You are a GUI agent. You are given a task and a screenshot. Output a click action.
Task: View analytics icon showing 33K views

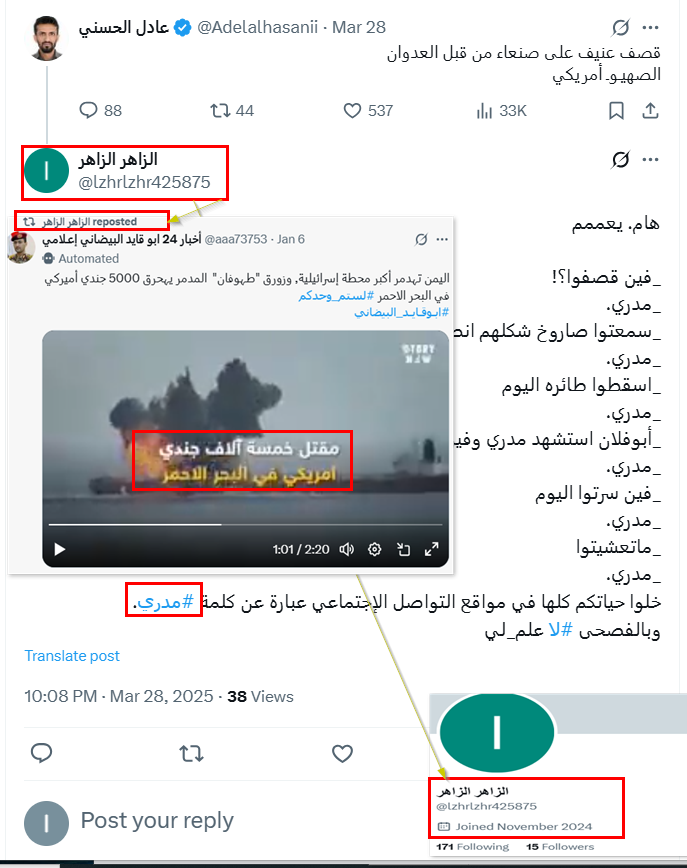coord(484,111)
